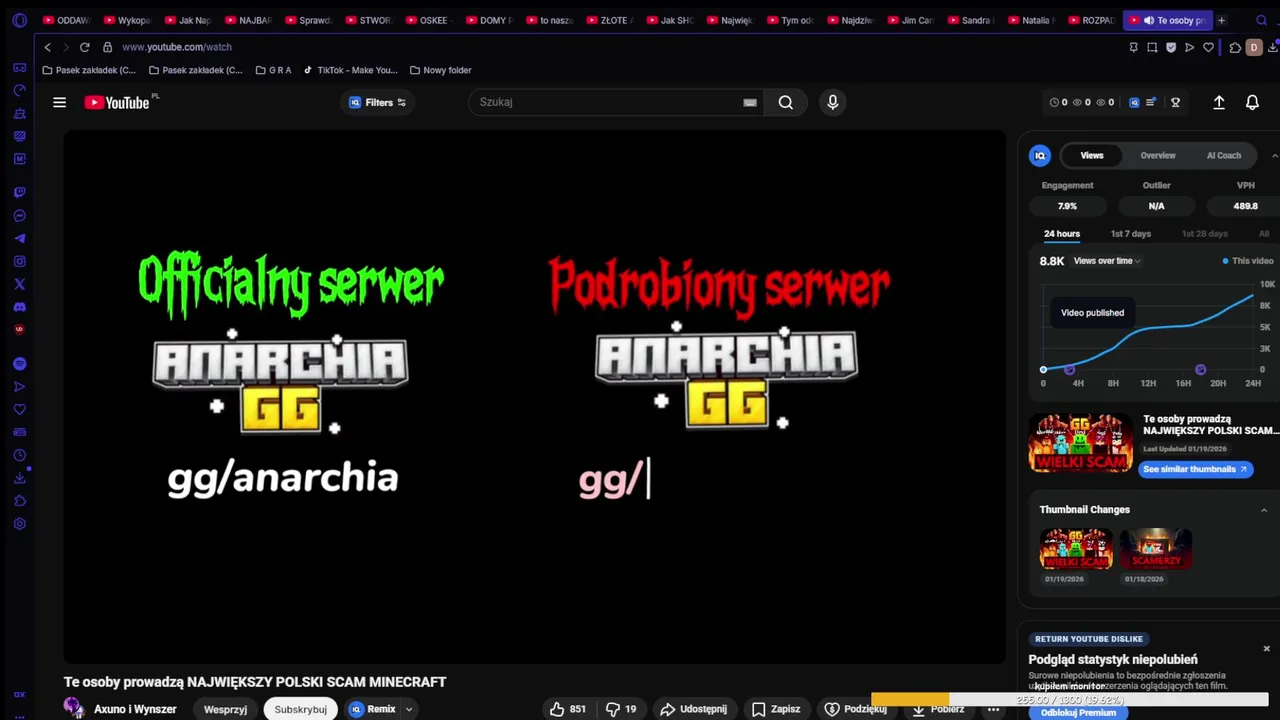Click the WIELKI SCAM video thumbnail
The image size is (1280, 720).
pyautogui.click(x=1081, y=443)
